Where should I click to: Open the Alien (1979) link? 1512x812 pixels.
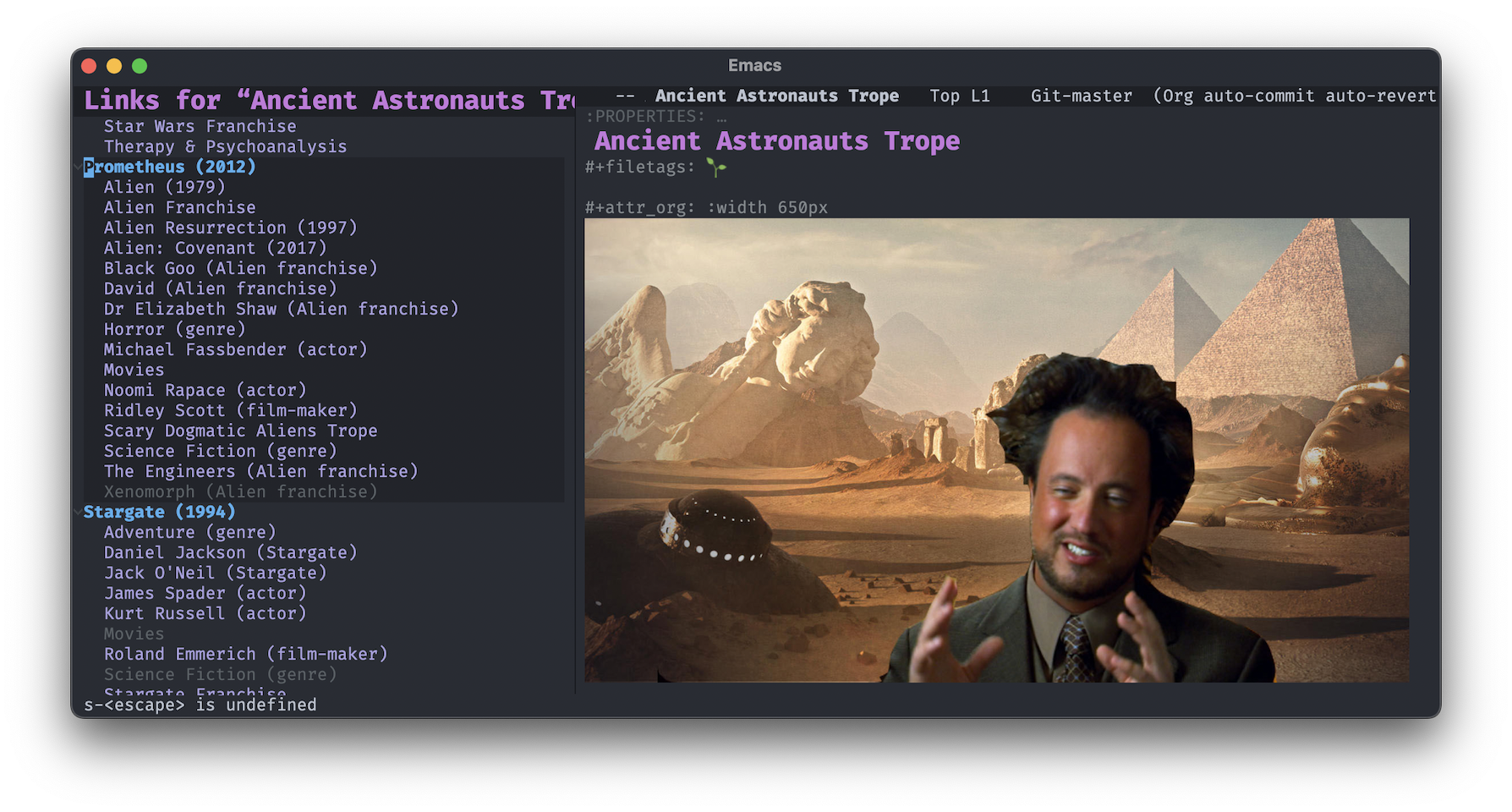165,187
